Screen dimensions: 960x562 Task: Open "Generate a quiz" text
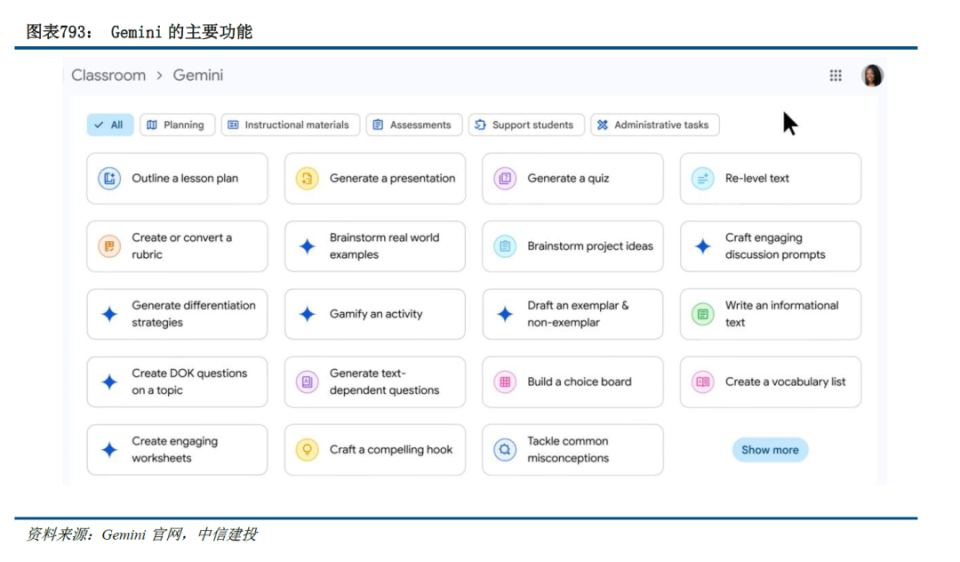pyautogui.click(x=568, y=179)
